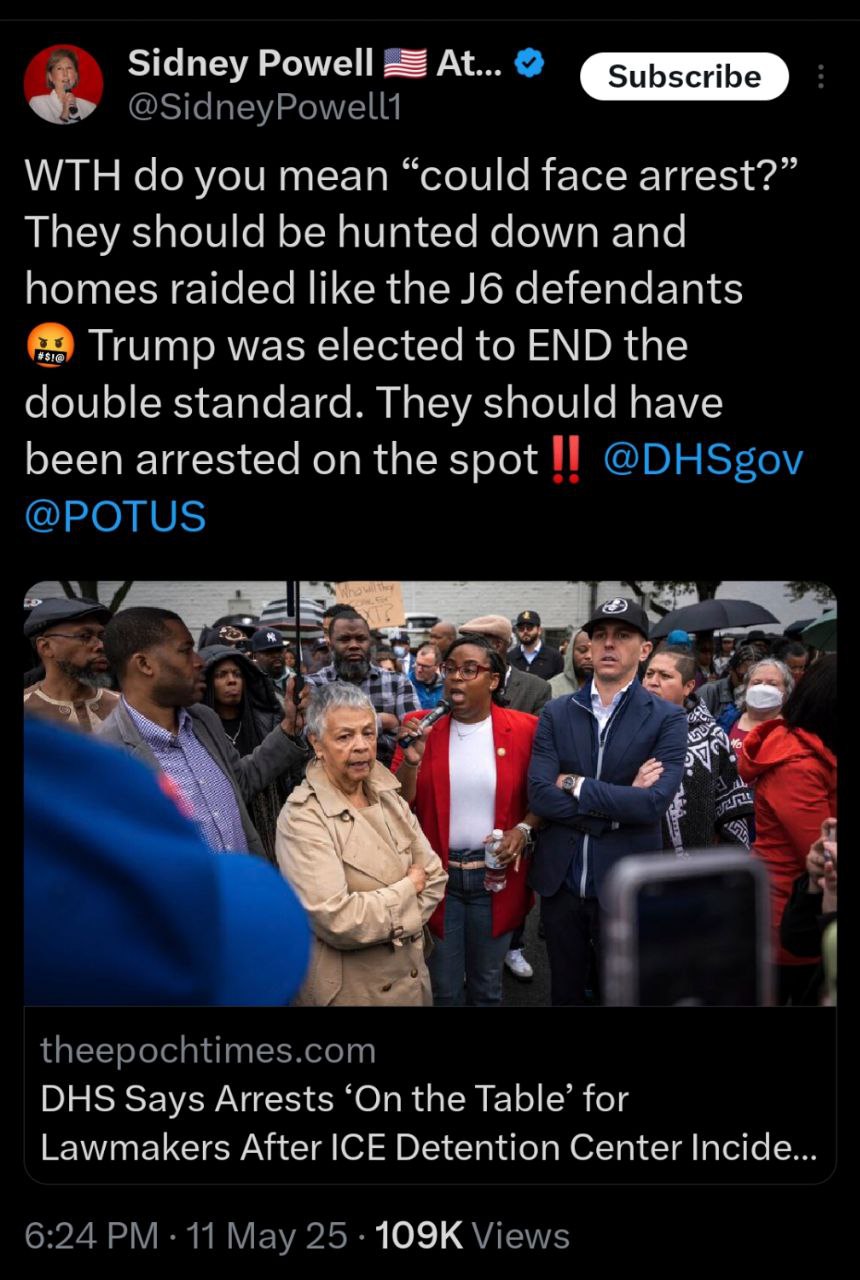This screenshot has width=860, height=1280.
Task: Open the @POTUS mention
Action: (x=115, y=517)
